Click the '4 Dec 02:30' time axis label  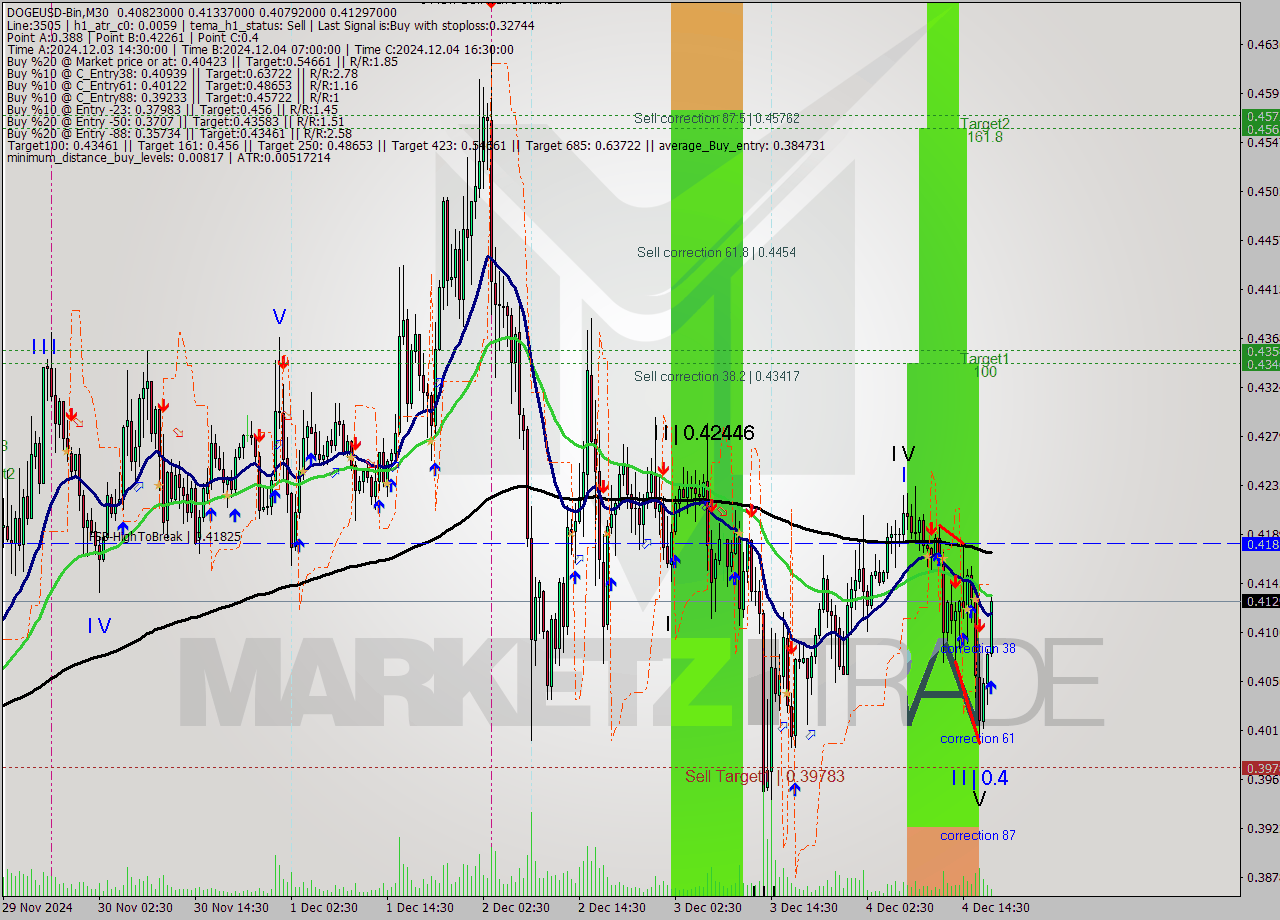[x=900, y=908]
